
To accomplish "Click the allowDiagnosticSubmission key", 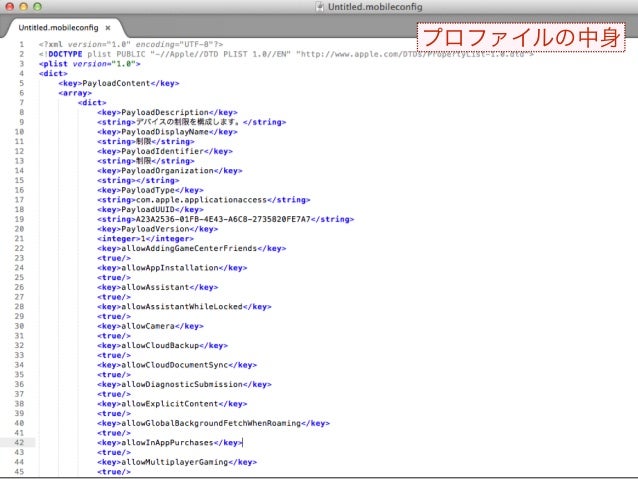I will 184,385.
